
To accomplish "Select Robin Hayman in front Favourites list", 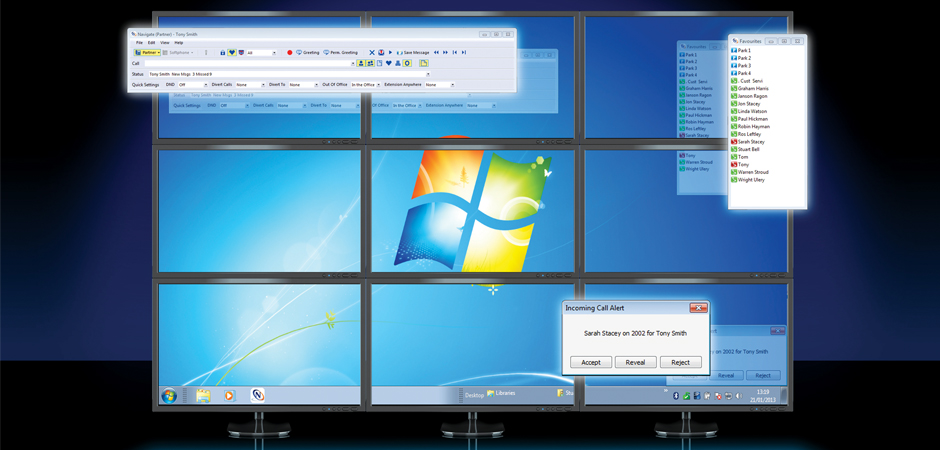I will pyautogui.click(x=751, y=126).
